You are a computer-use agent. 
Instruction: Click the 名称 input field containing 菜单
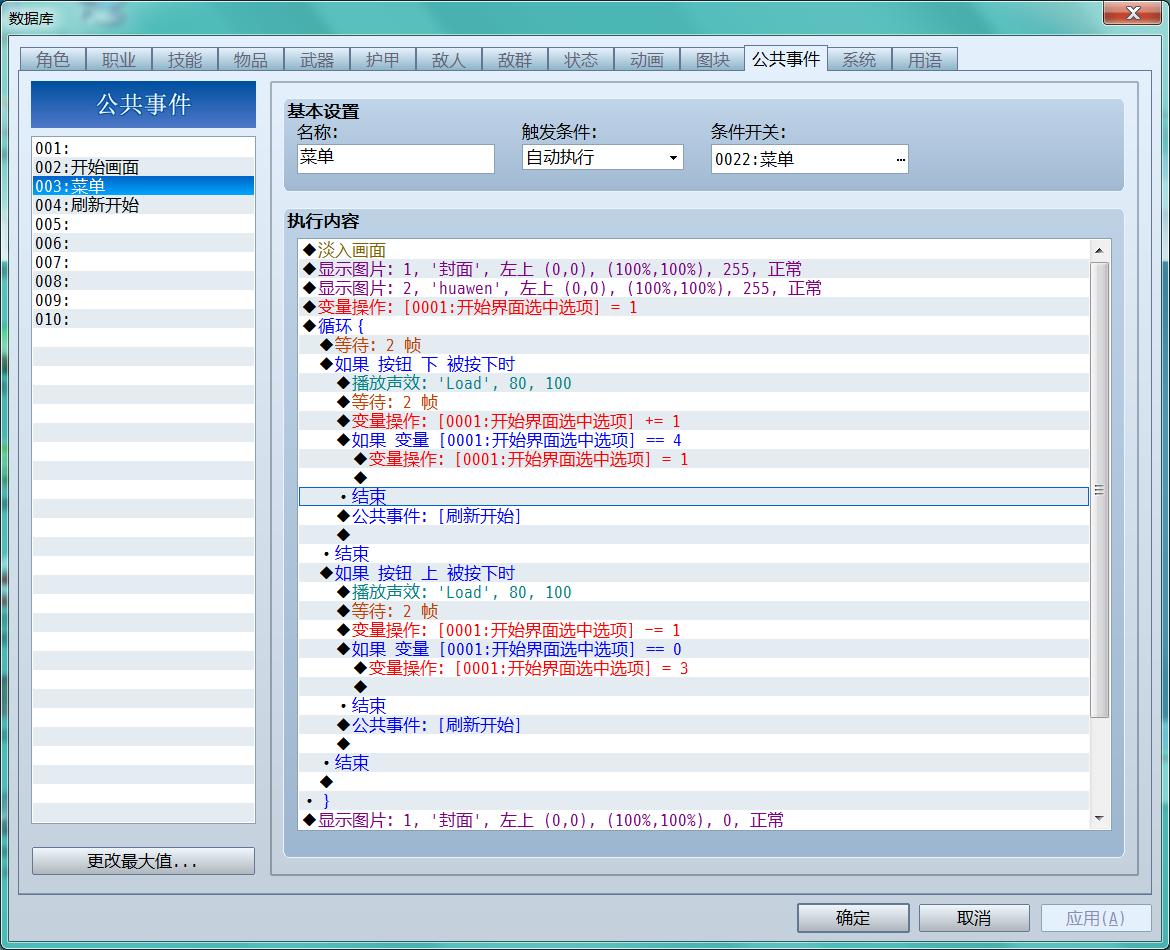point(395,158)
